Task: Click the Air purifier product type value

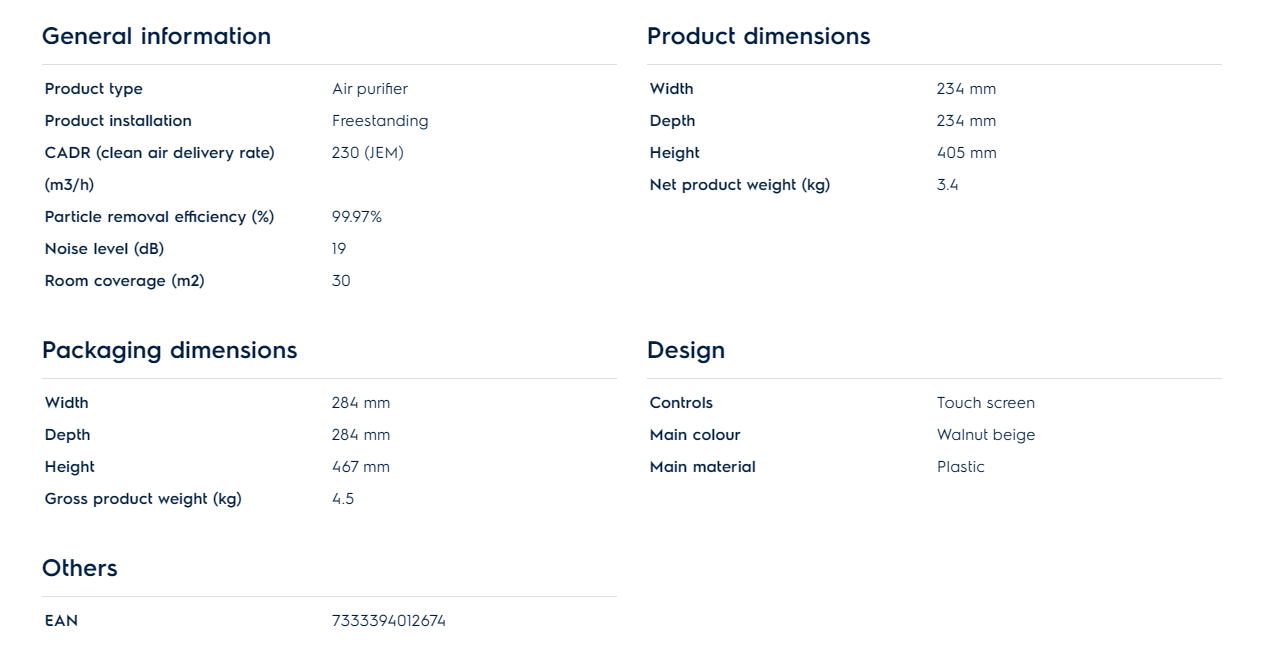Action: coord(370,89)
